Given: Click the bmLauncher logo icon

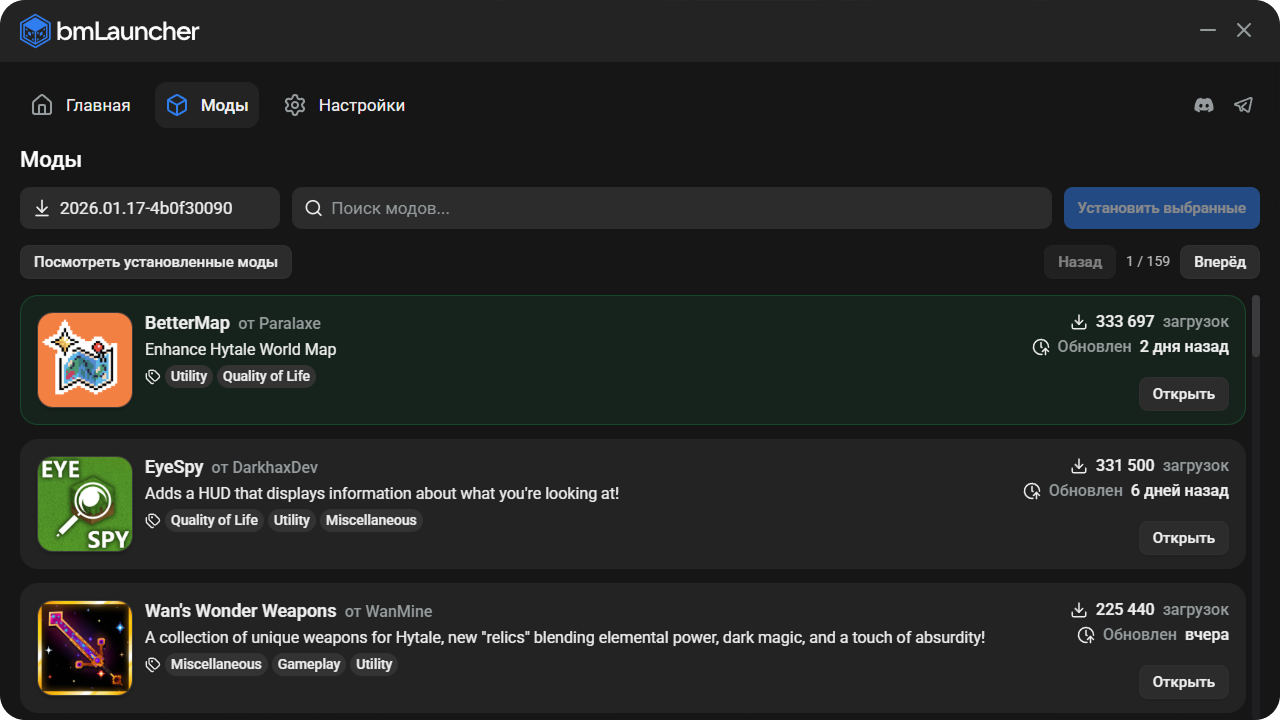Looking at the screenshot, I should (35, 31).
